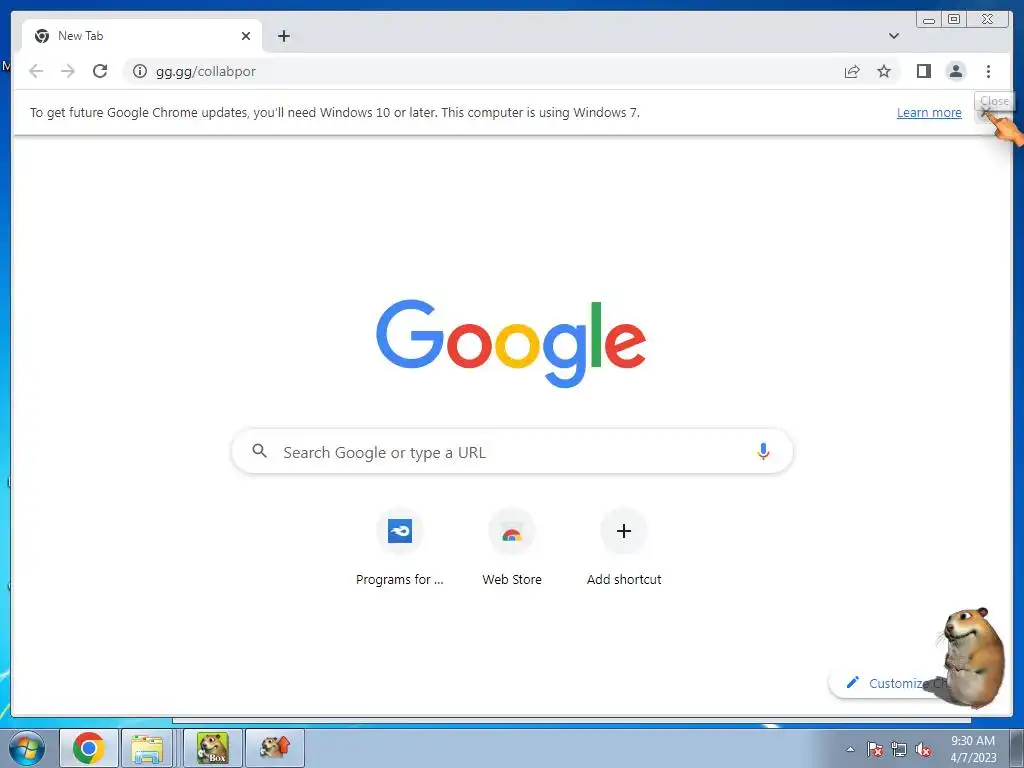
Task: Open the clock showing 9:30 AM
Action: pos(973,748)
